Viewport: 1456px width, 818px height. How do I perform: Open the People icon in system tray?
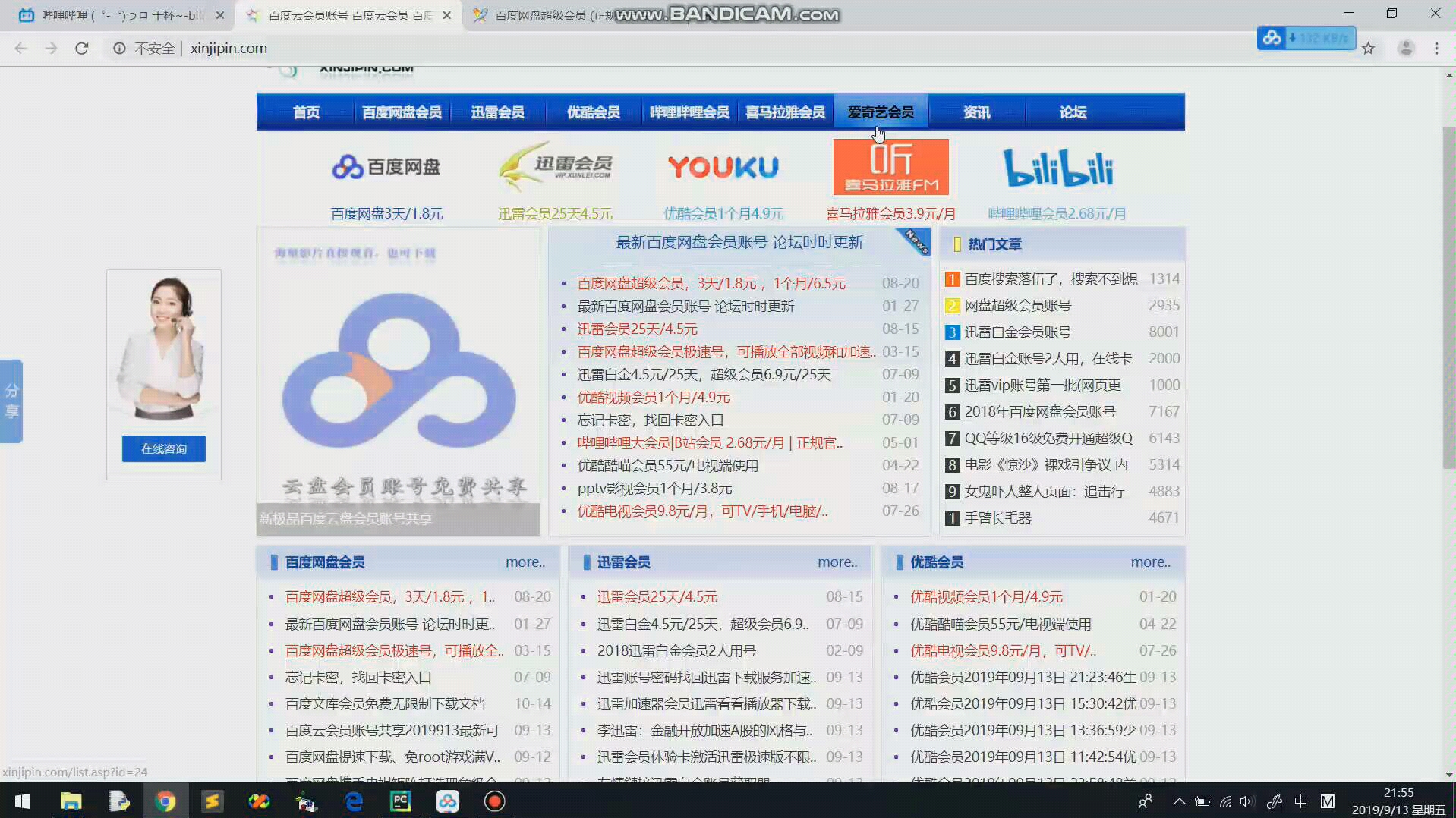point(1145,801)
